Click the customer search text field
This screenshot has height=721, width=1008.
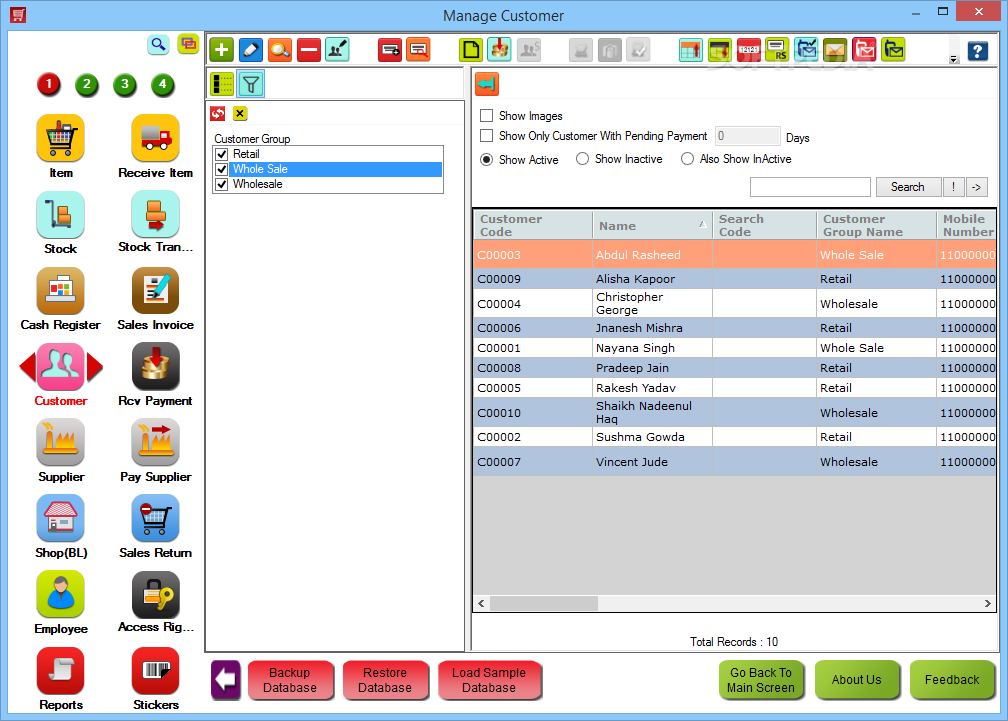[x=810, y=187]
